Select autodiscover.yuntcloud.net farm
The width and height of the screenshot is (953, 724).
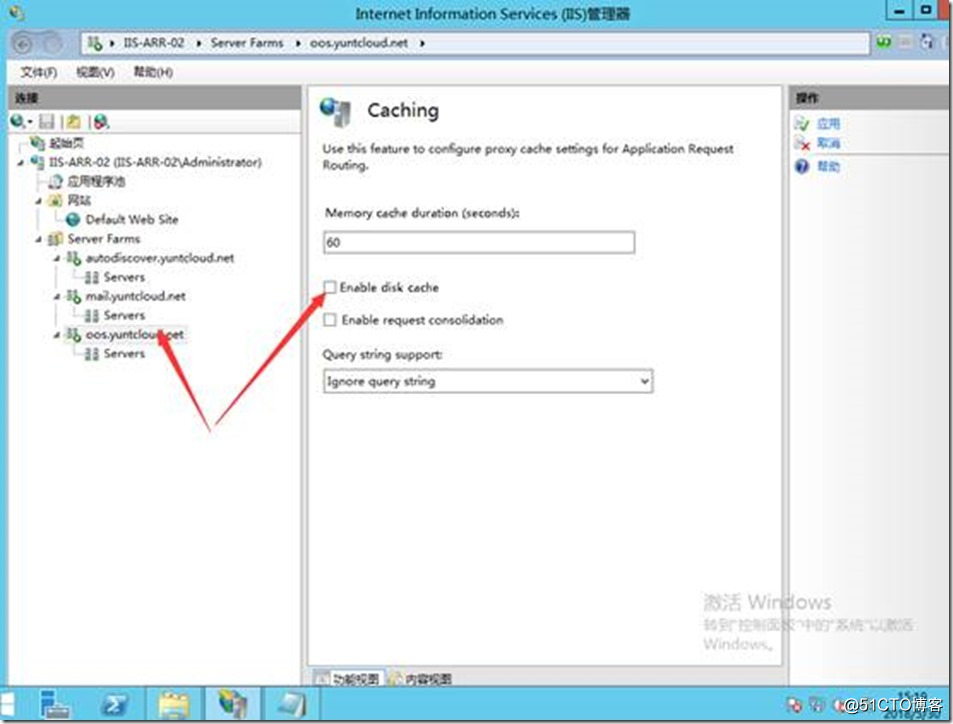[x=160, y=258]
